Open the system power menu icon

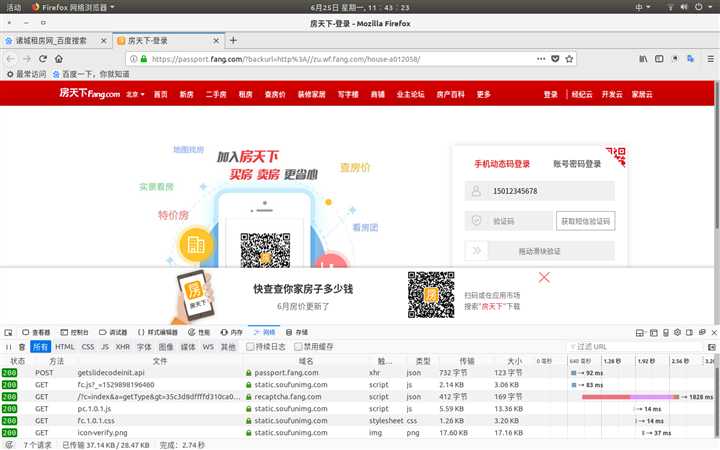pos(699,7)
